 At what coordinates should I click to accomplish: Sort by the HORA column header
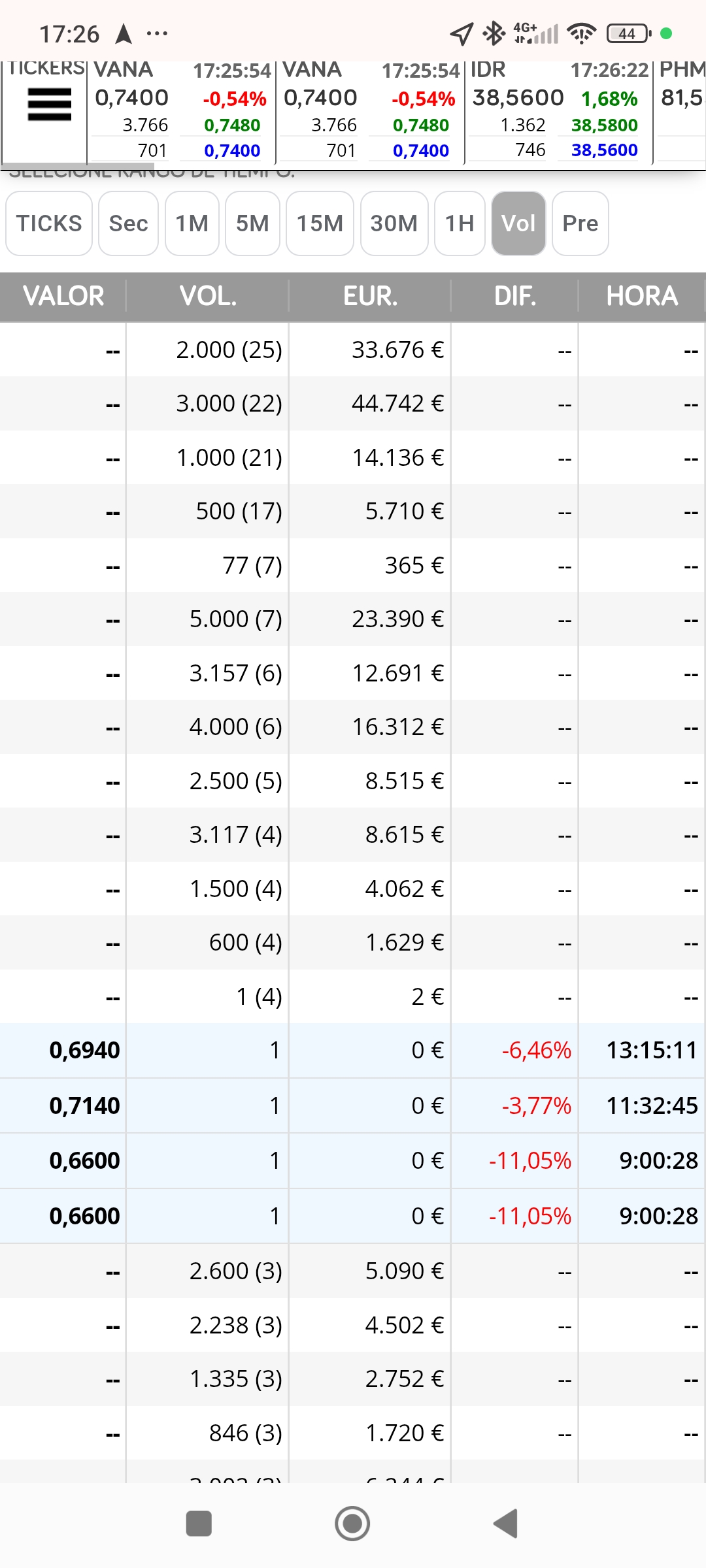coord(642,296)
